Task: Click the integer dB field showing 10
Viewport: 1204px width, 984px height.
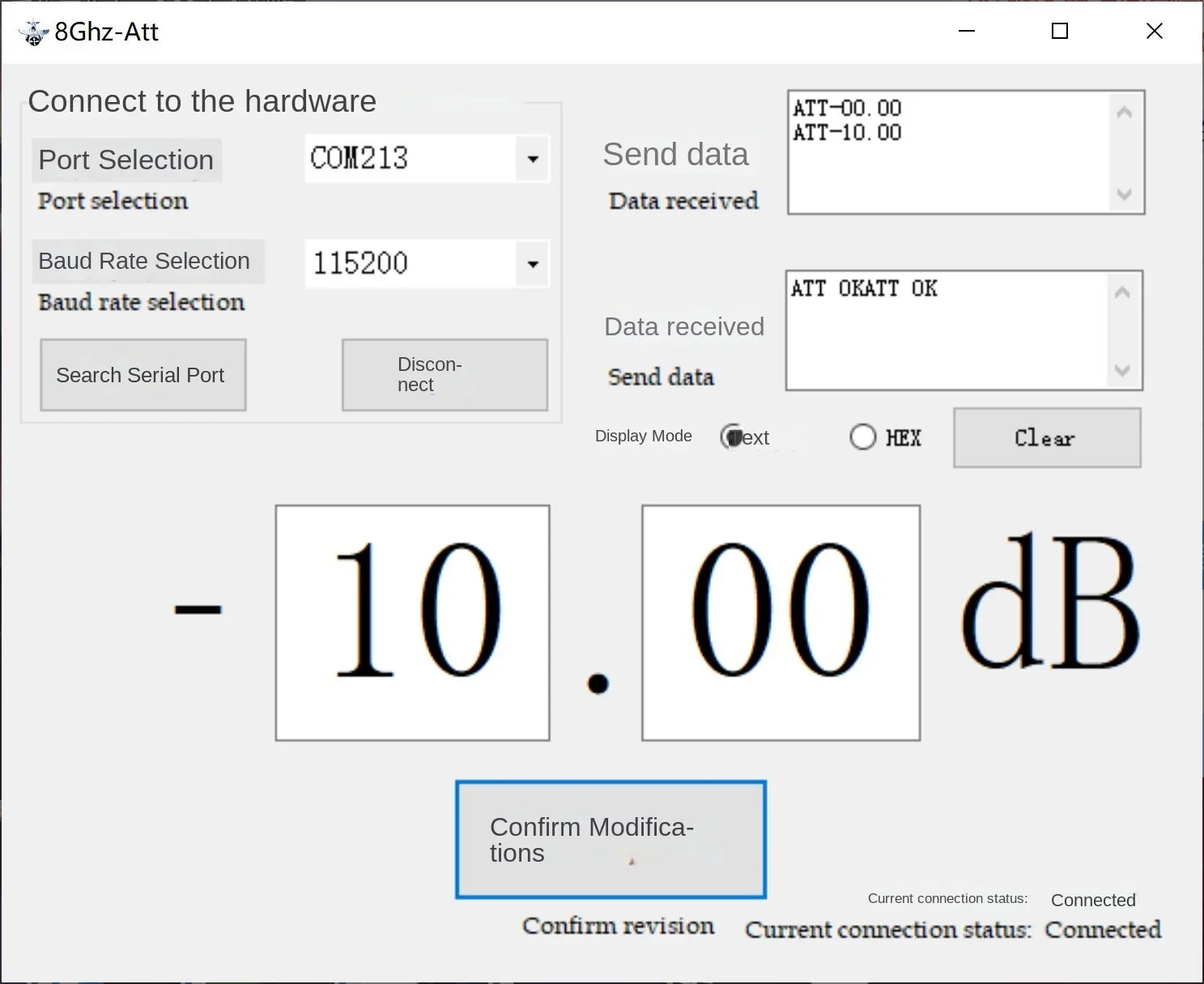Action: [x=413, y=623]
